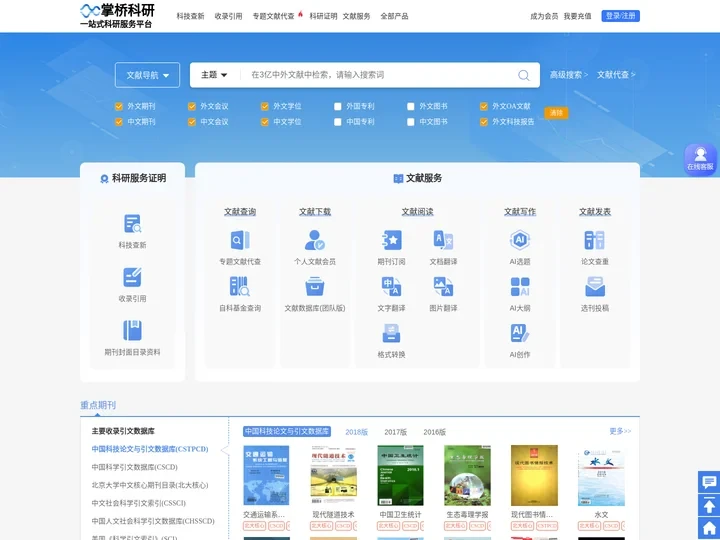Click the 我要充值 link

(x=577, y=16)
